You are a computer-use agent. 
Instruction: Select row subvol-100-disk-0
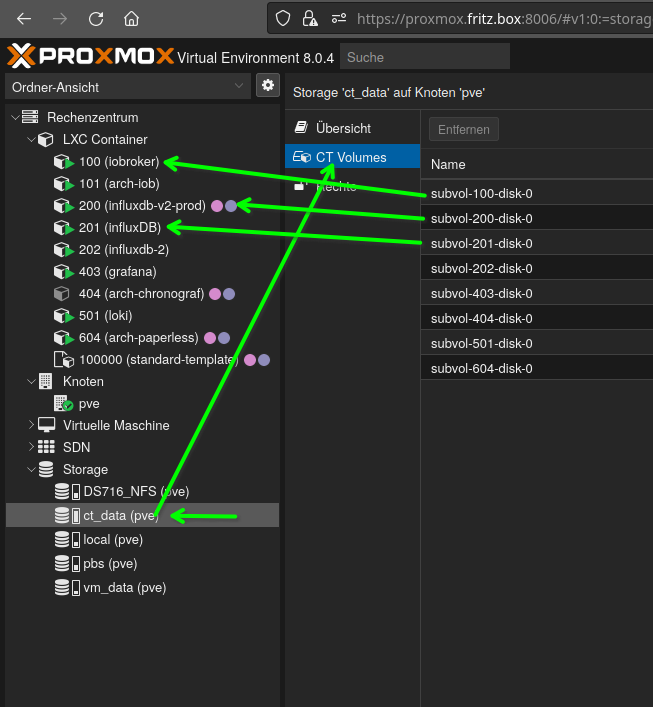click(x=537, y=193)
